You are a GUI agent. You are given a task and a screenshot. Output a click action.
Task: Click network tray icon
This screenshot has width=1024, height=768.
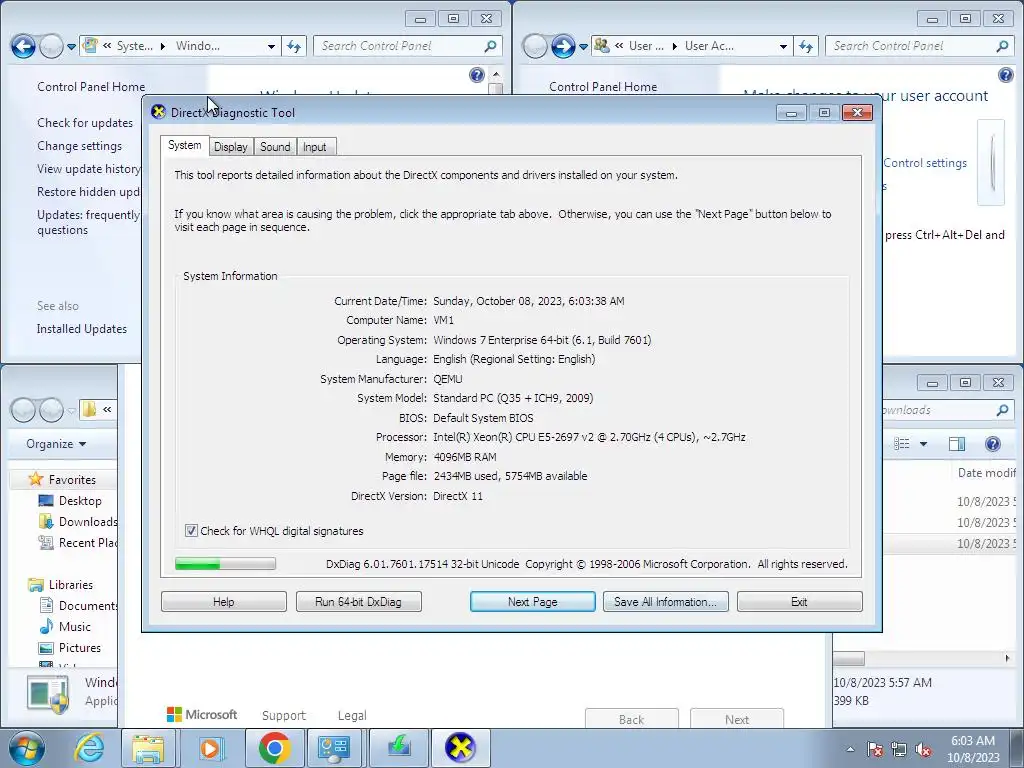(899, 749)
